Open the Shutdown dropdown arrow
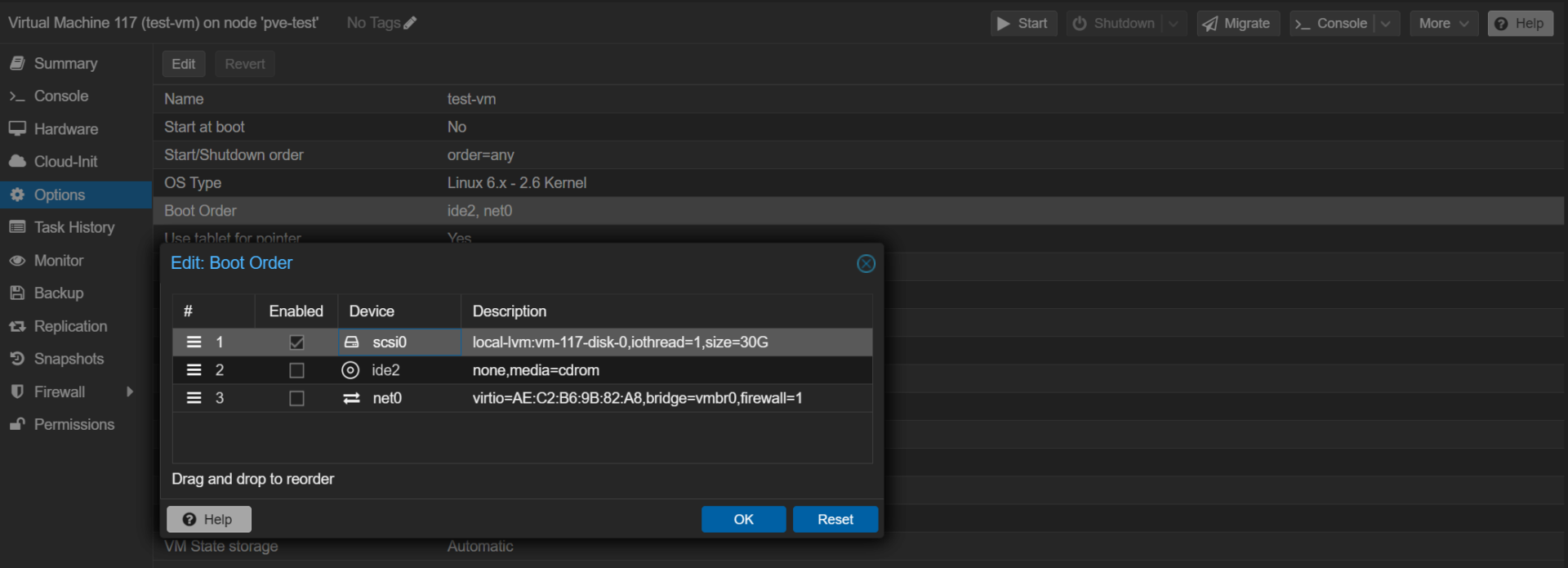The image size is (1568, 568). [1174, 24]
